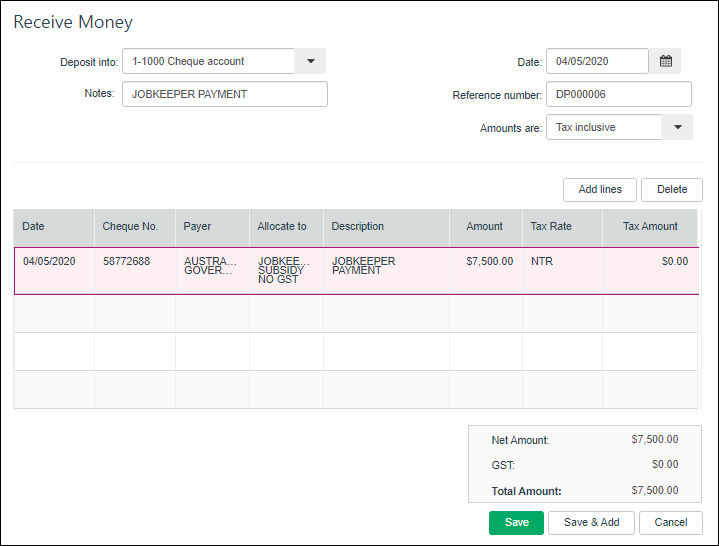Click the Save & Add button
The width and height of the screenshot is (719, 546).
[x=591, y=522]
